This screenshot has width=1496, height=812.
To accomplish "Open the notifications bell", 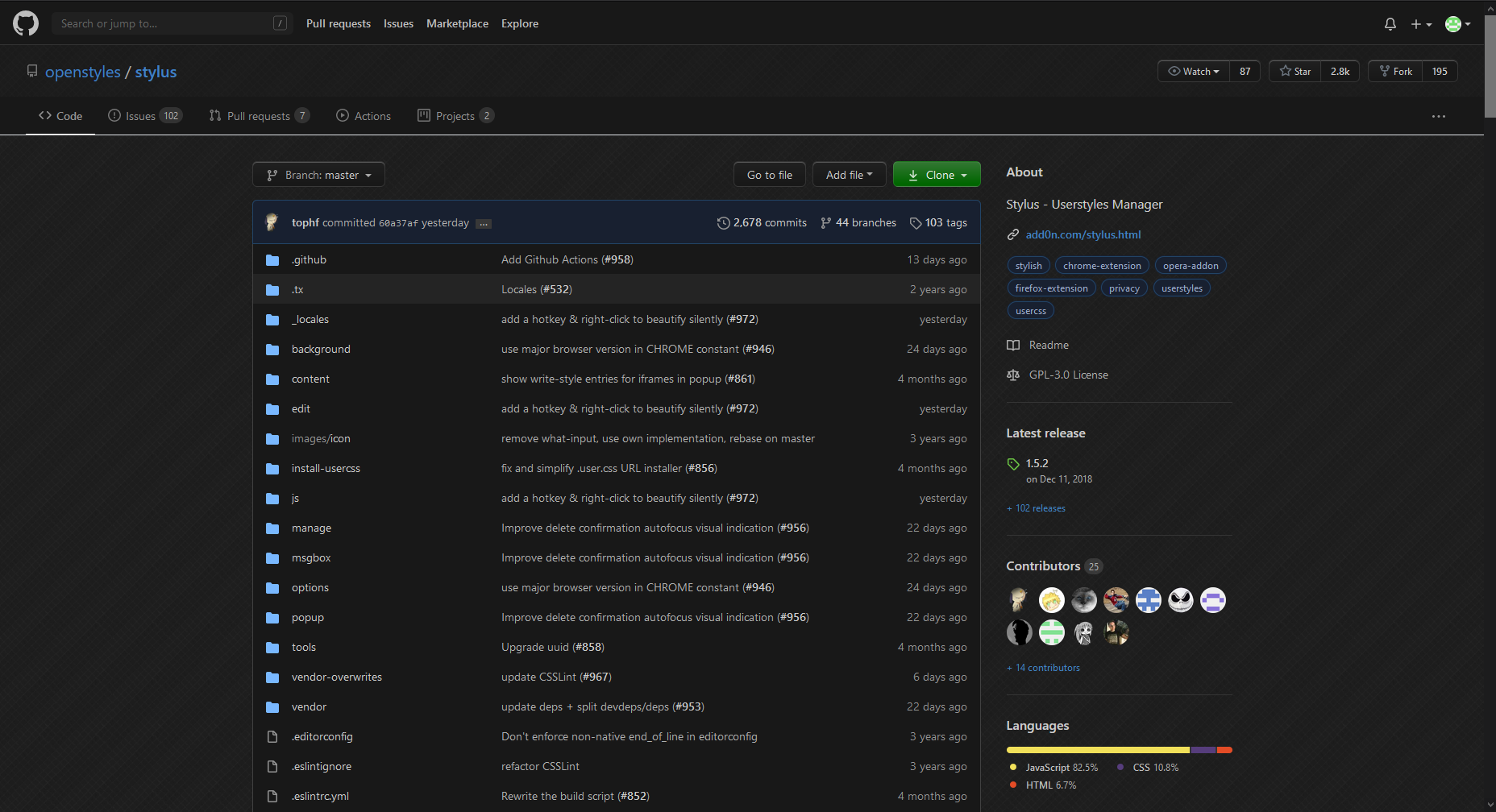I will point(1390,24).
